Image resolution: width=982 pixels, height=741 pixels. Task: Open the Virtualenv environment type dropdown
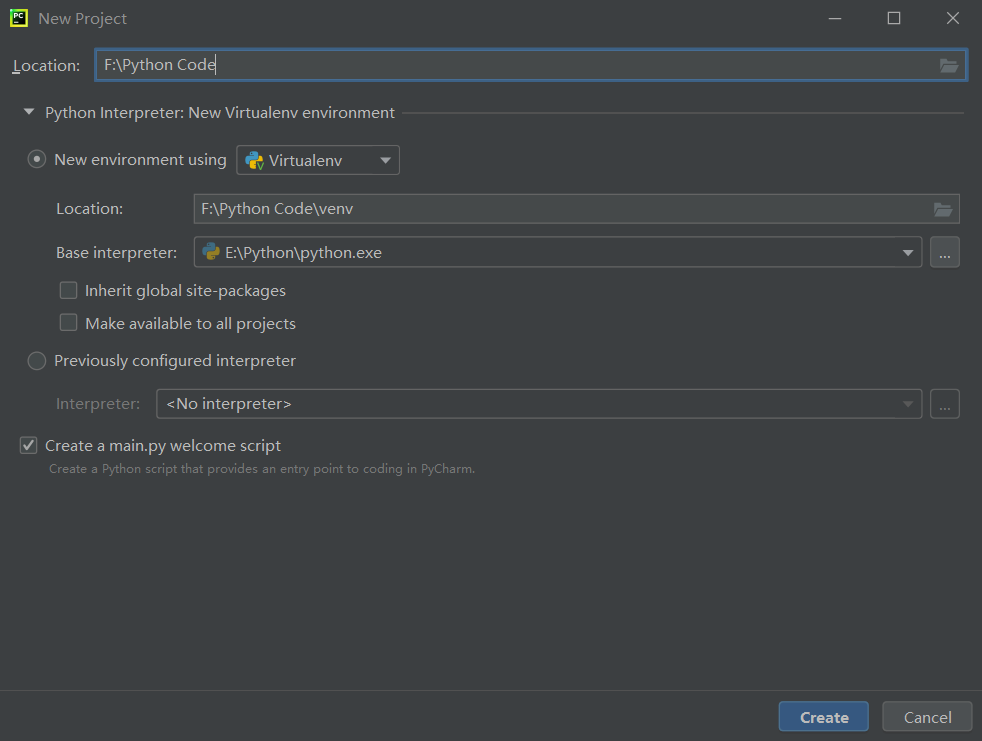[x=318, y=160]
